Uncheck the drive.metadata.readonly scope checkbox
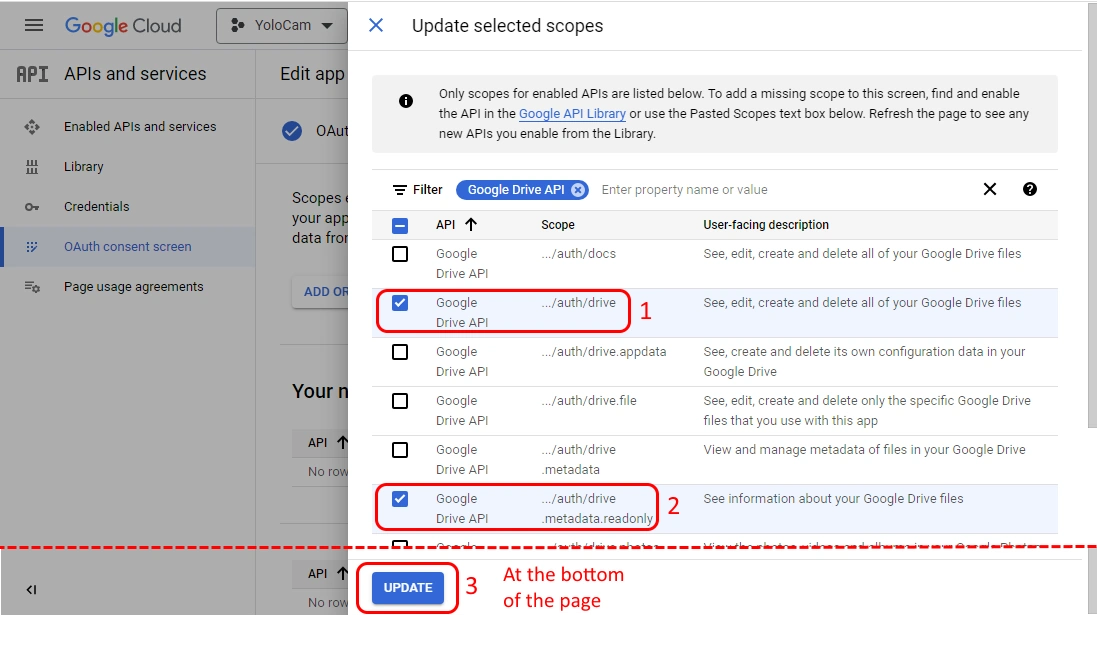The image size is (1097, 647). click(399, 499)
